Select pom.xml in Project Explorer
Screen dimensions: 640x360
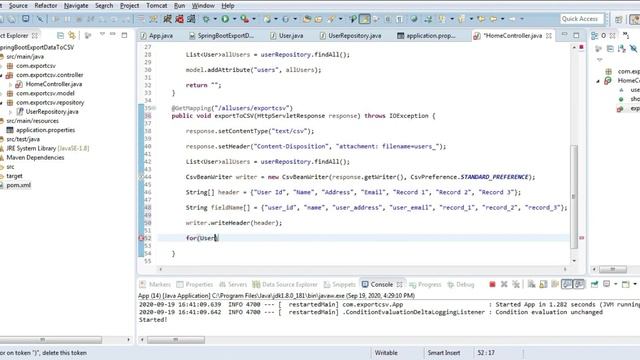pos(18,185)
